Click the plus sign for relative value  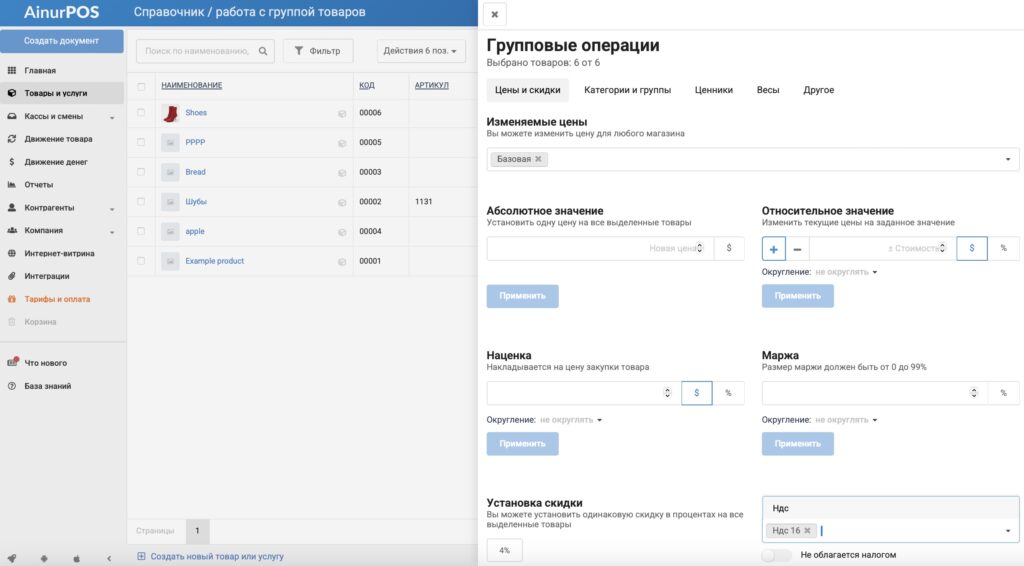point(774,248)
